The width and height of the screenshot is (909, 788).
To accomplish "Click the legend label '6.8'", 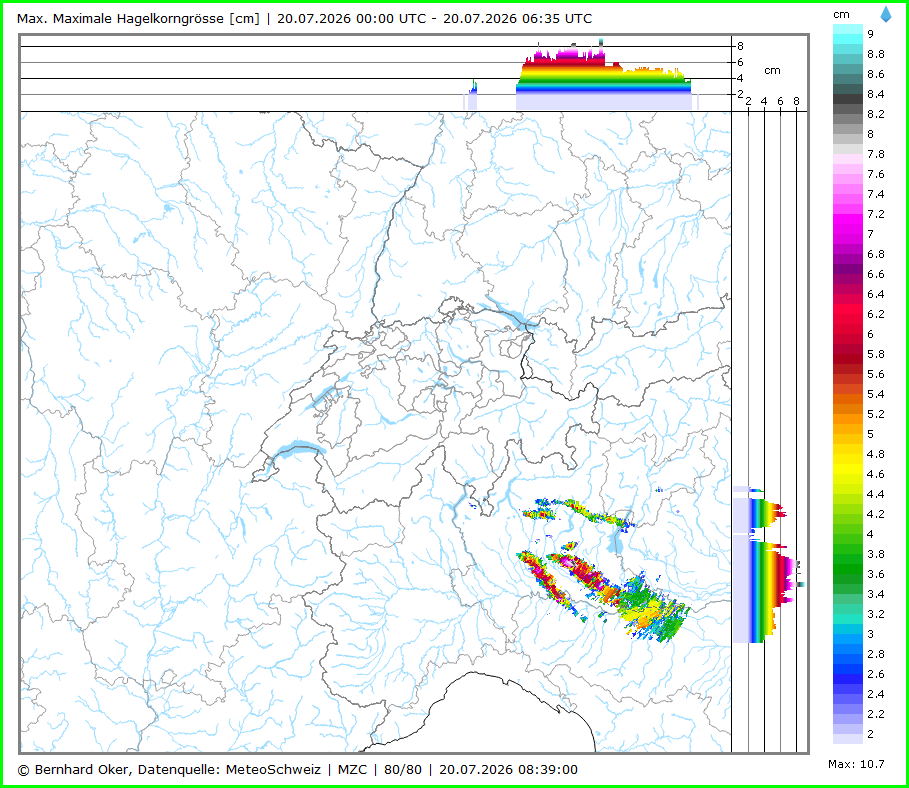I will (x=876, y=254).
